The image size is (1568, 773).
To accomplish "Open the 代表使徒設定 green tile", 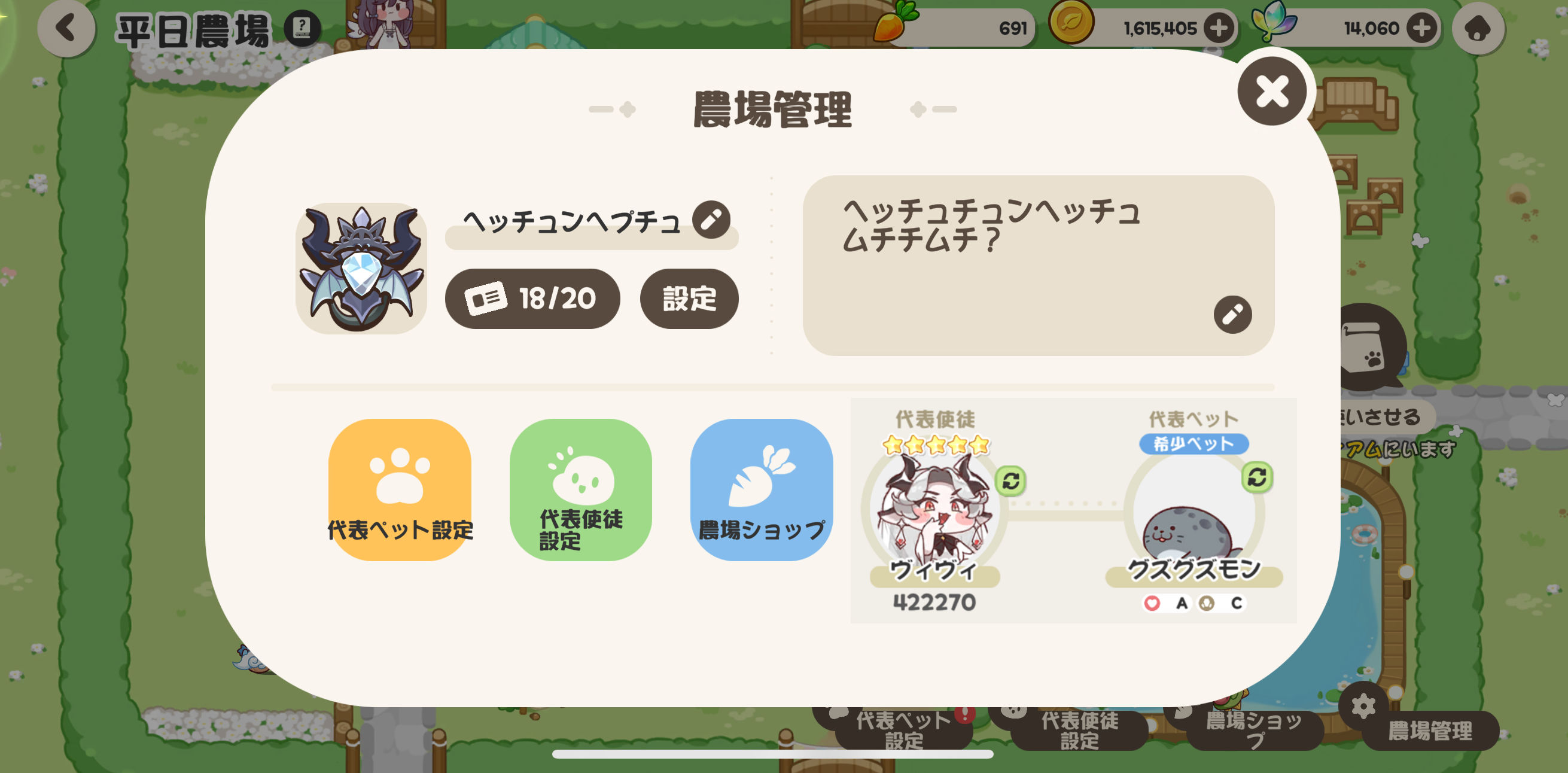I will tap(581, 489).
